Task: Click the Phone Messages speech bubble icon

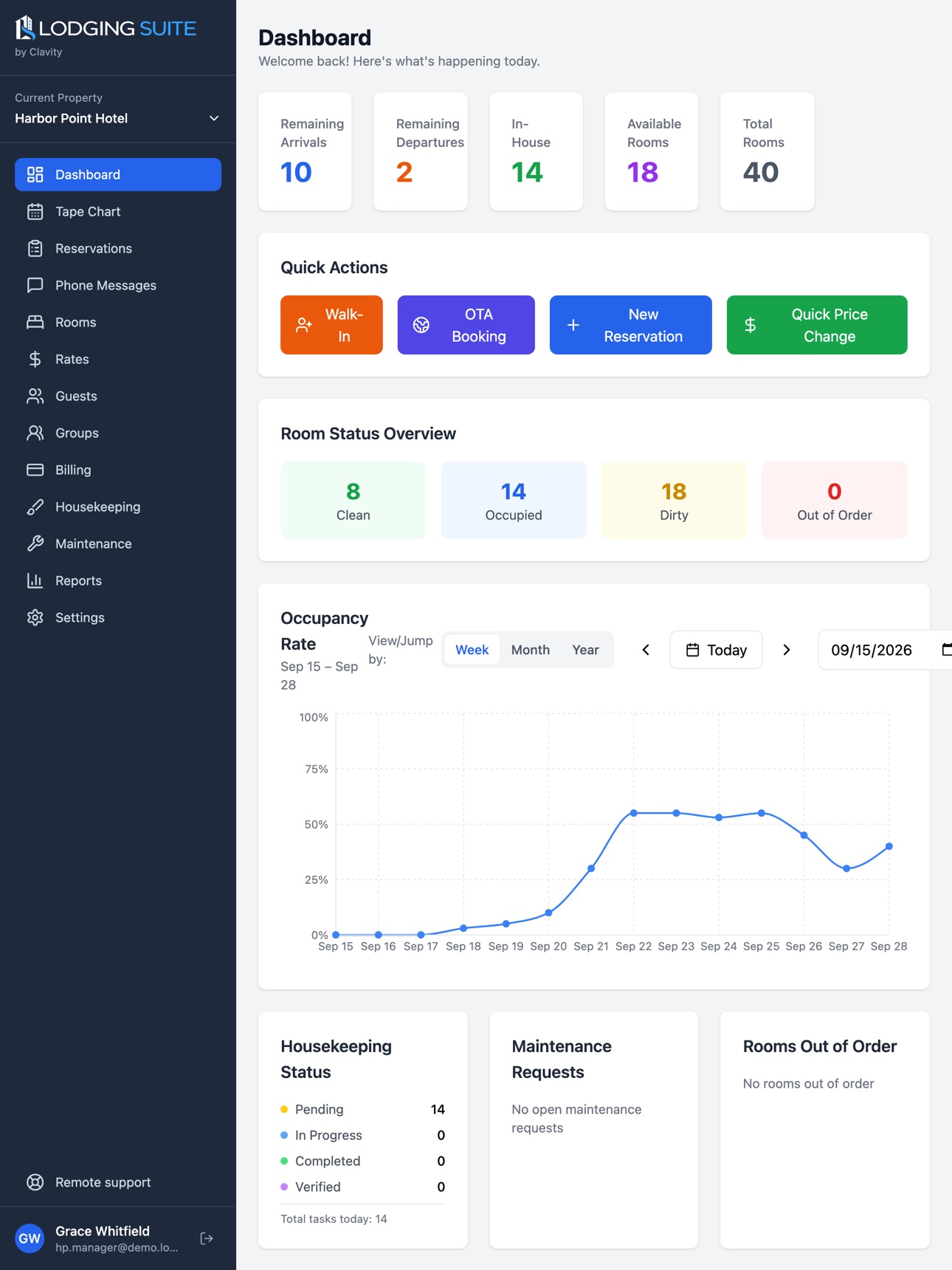Action: [35, 286]
